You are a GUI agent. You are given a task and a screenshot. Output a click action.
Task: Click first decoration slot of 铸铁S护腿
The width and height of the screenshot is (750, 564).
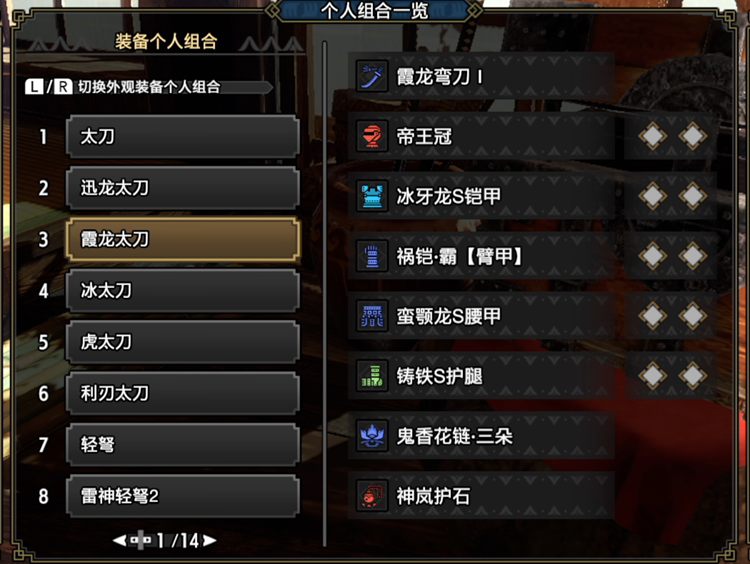653,376
